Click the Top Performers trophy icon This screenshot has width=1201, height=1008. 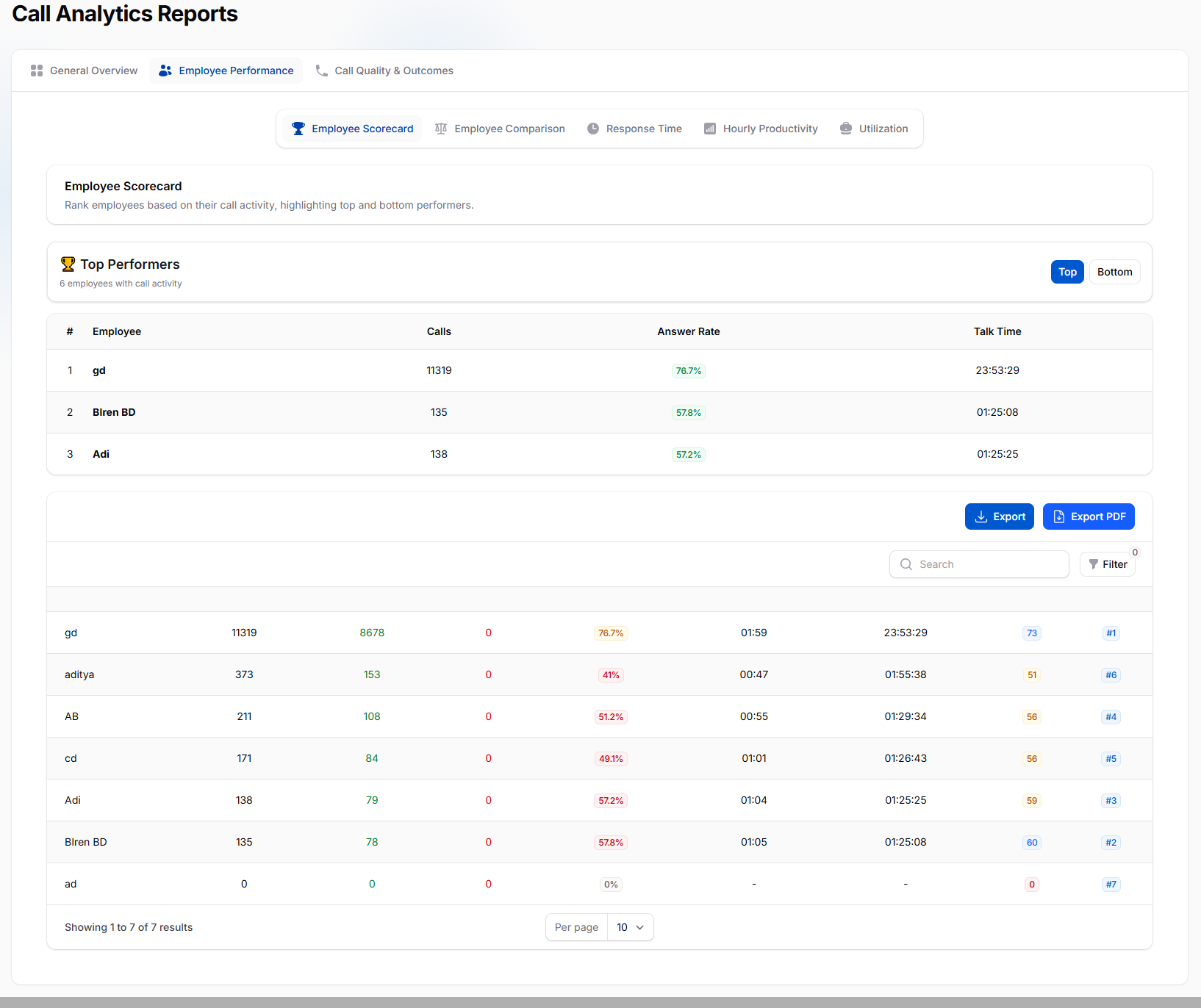68,264
